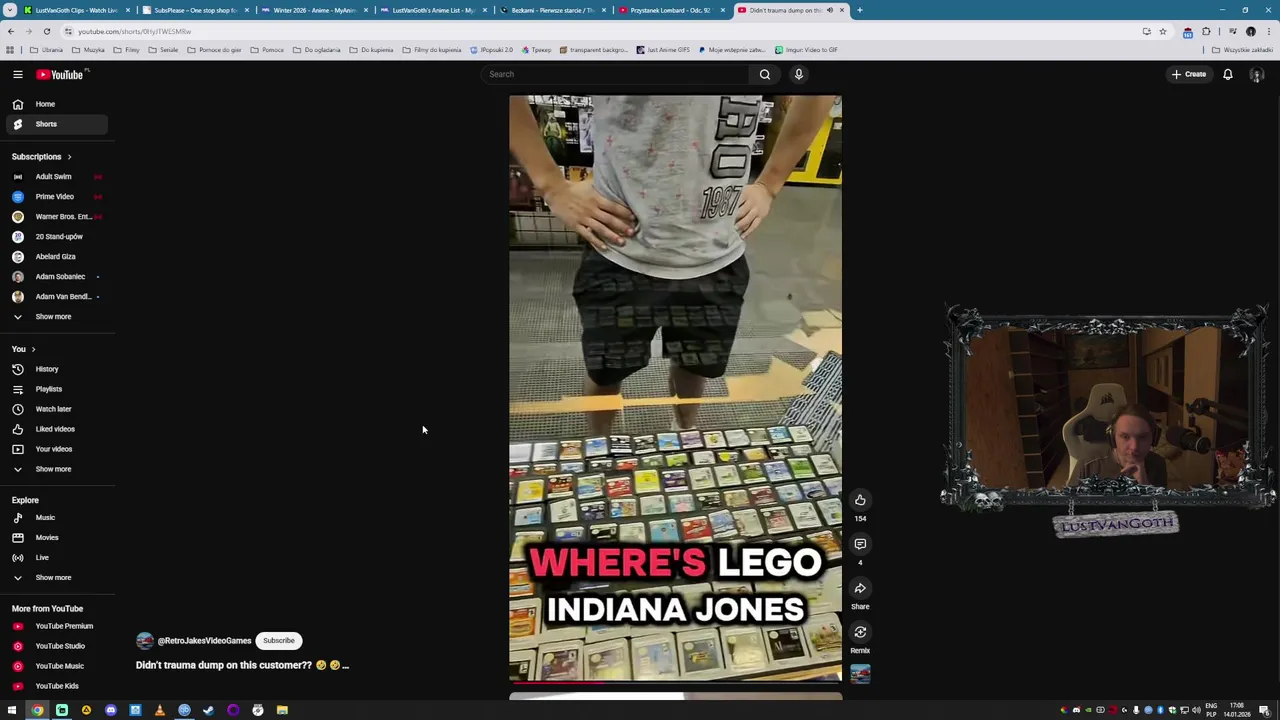Open the RetroJakesVideoGames channel avatar
This screenshot has width=1280, height=720.
pyautogui.click(x=145, y=641)
